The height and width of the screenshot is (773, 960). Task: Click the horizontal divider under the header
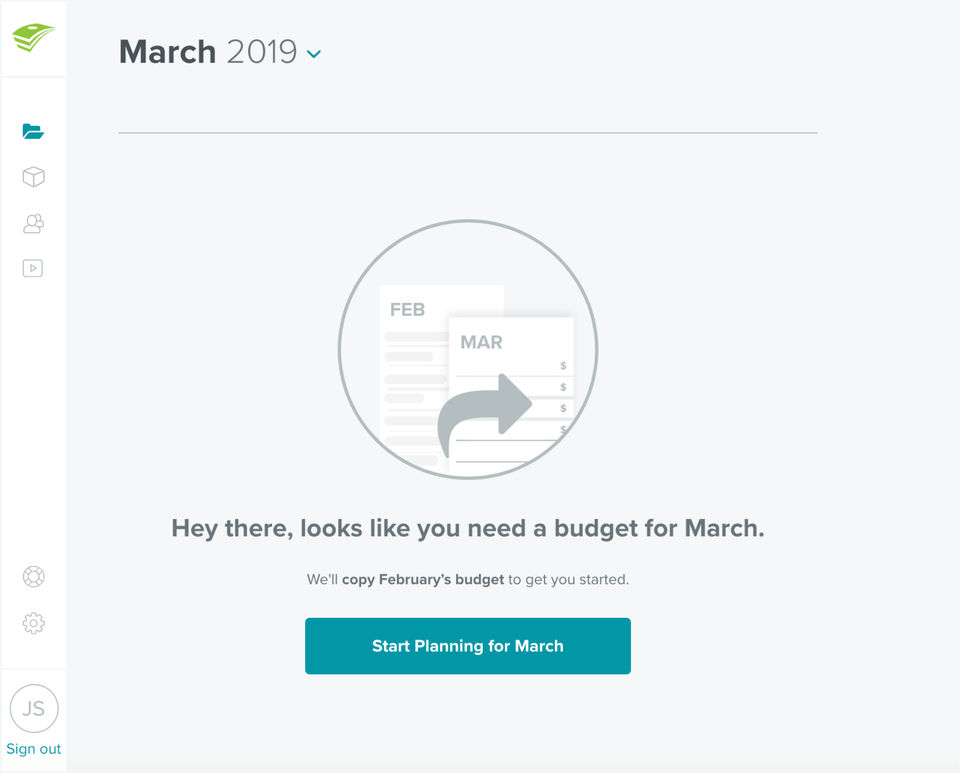pos(467,132)
